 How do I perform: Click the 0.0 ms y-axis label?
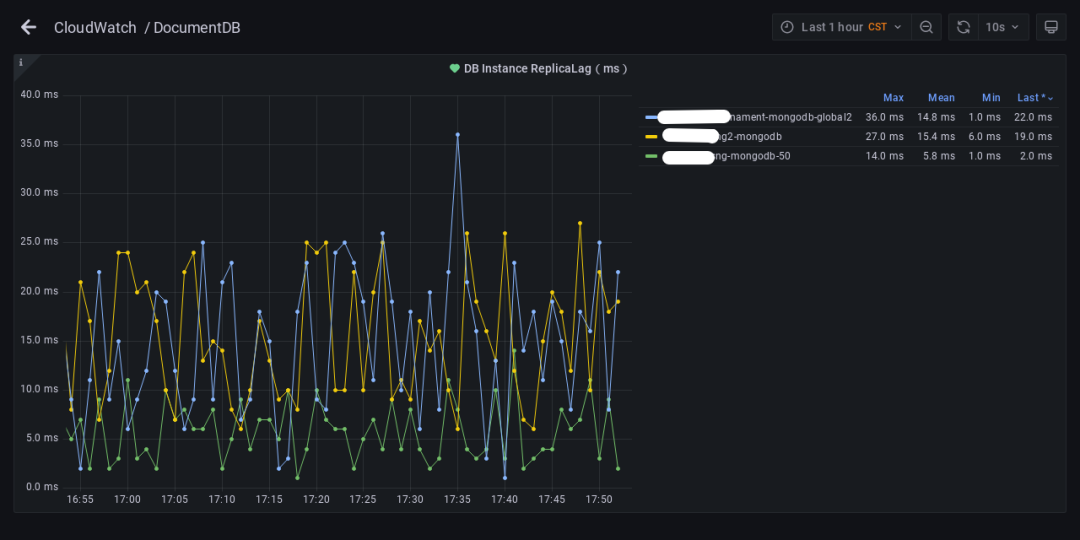(43, 487)
